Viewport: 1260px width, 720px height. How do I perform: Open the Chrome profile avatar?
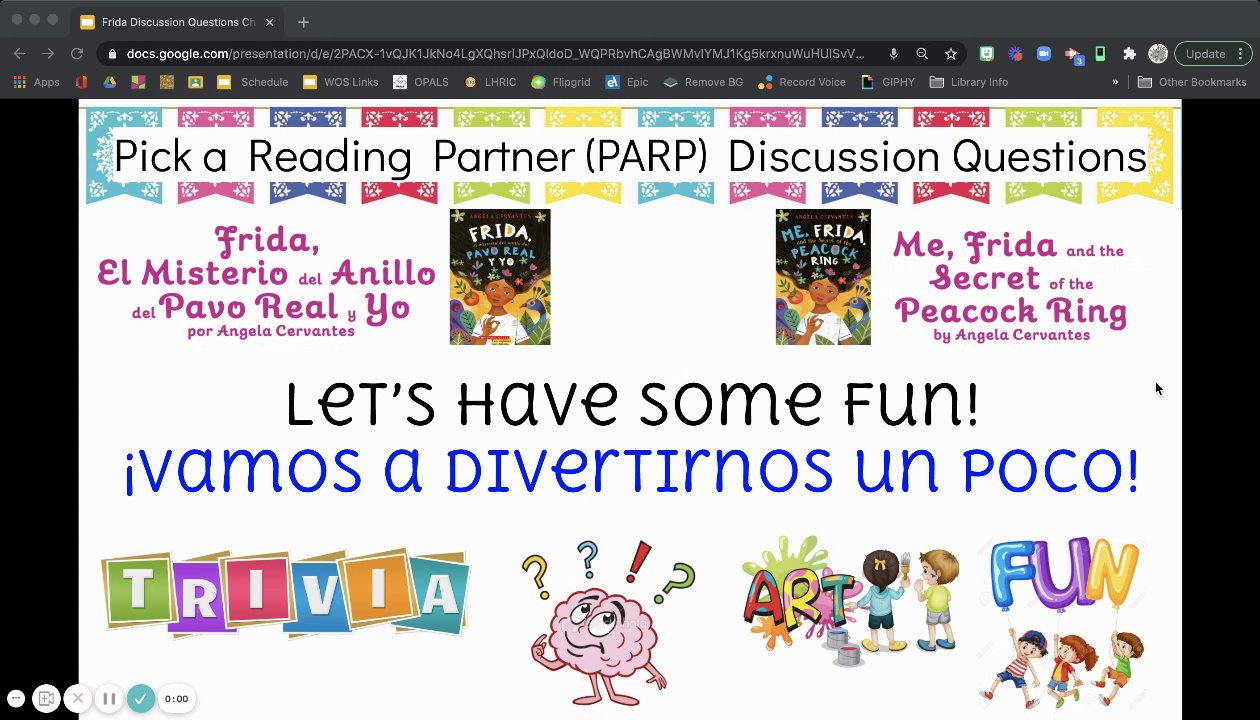pyautogui.click(x=1158, y=54)
